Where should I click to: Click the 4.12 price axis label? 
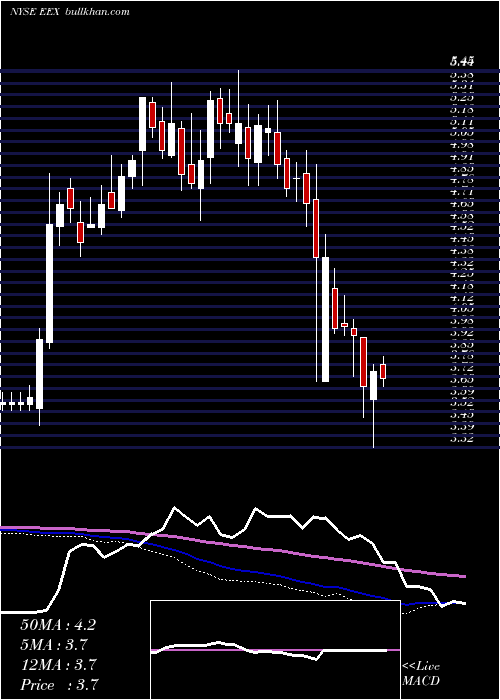(x=462, y=298)
